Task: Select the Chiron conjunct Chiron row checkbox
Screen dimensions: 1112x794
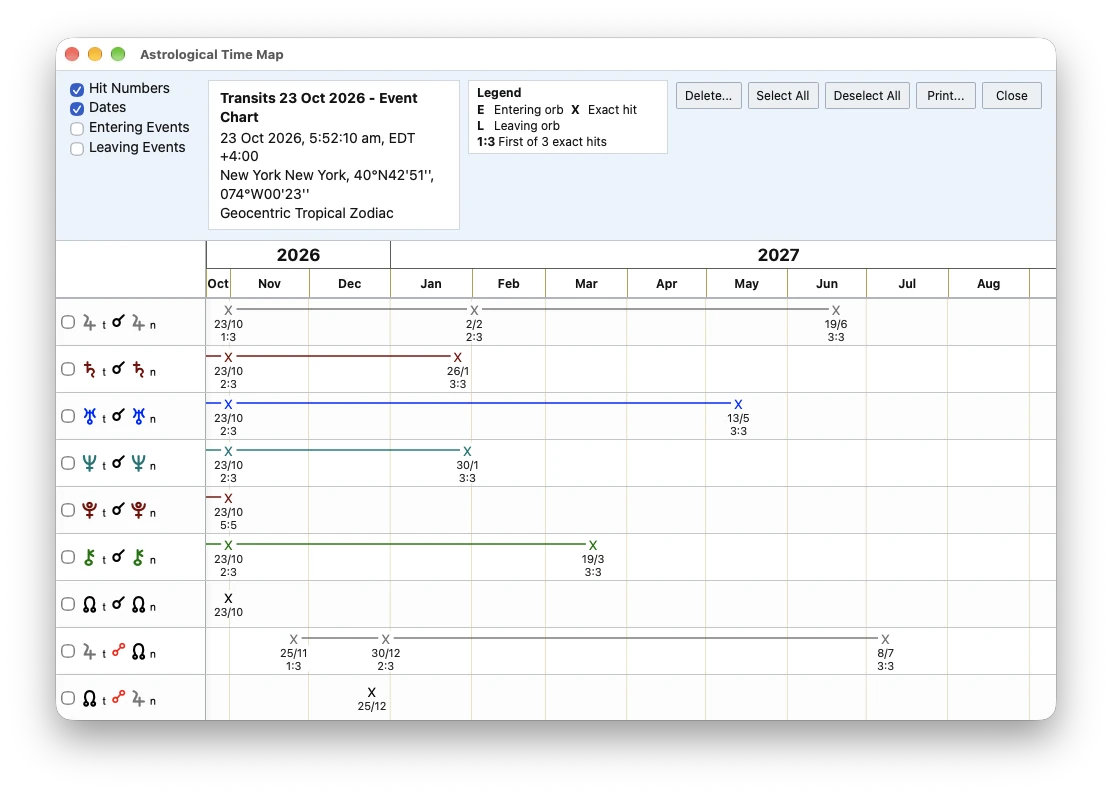Action: (68, 557)
